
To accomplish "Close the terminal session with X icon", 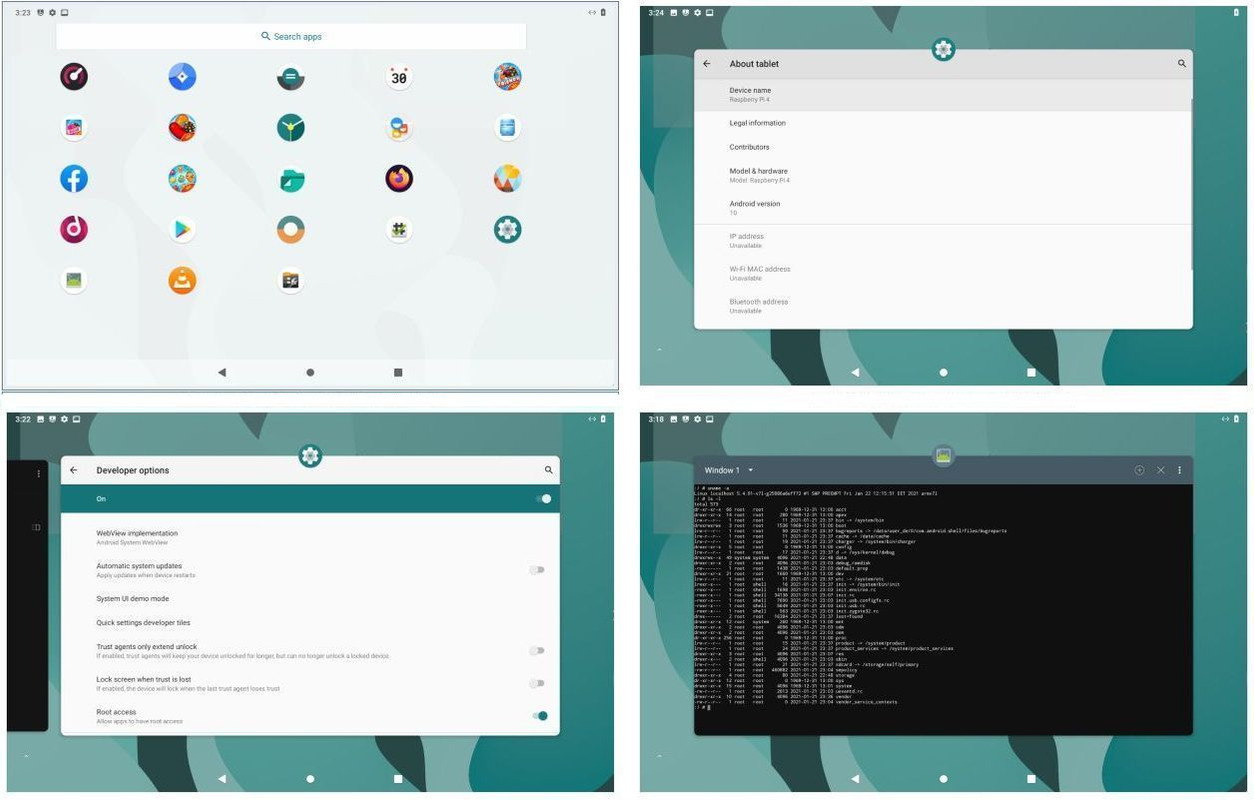I will tap(1160, 470).
